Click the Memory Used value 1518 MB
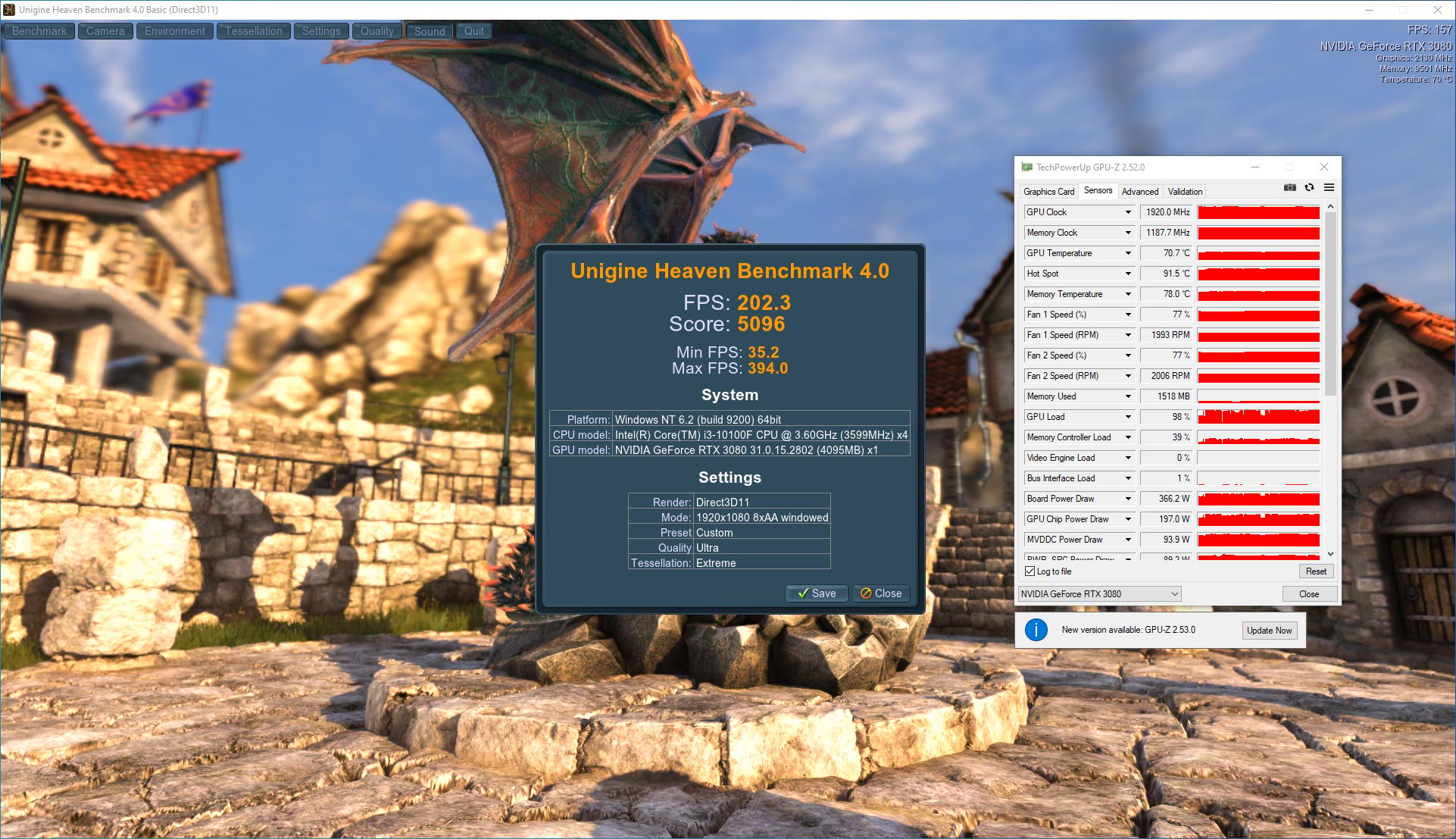 [x=1167, y=396]
